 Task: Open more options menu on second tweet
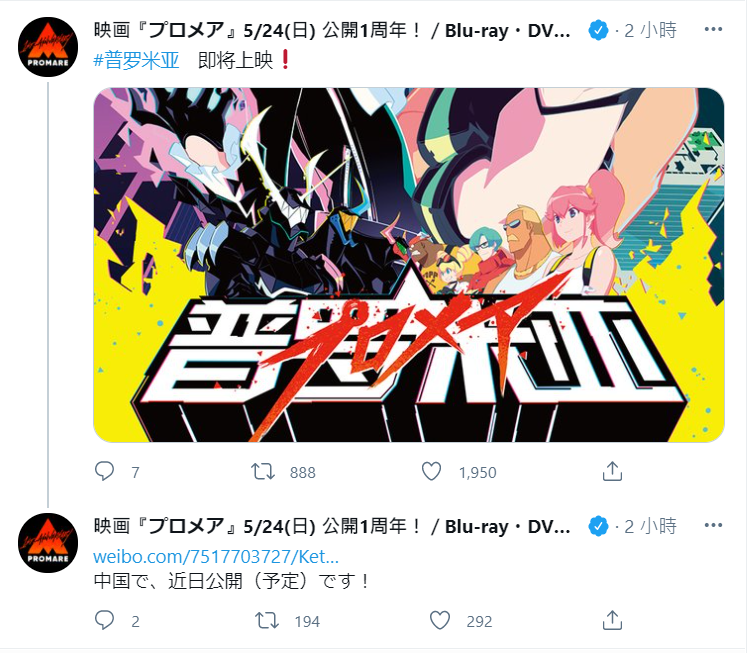pyautogui.click(x=713, y=525)
